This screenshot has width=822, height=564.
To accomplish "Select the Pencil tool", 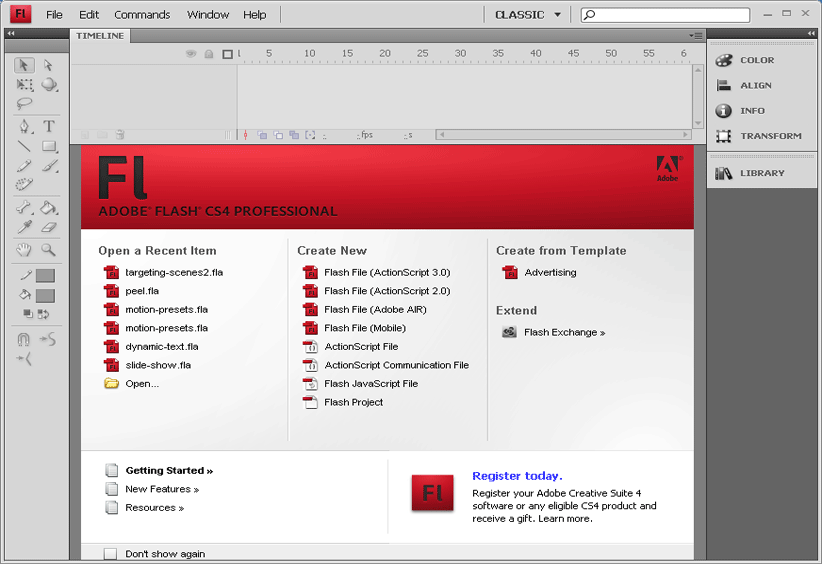I will (24, 166).
